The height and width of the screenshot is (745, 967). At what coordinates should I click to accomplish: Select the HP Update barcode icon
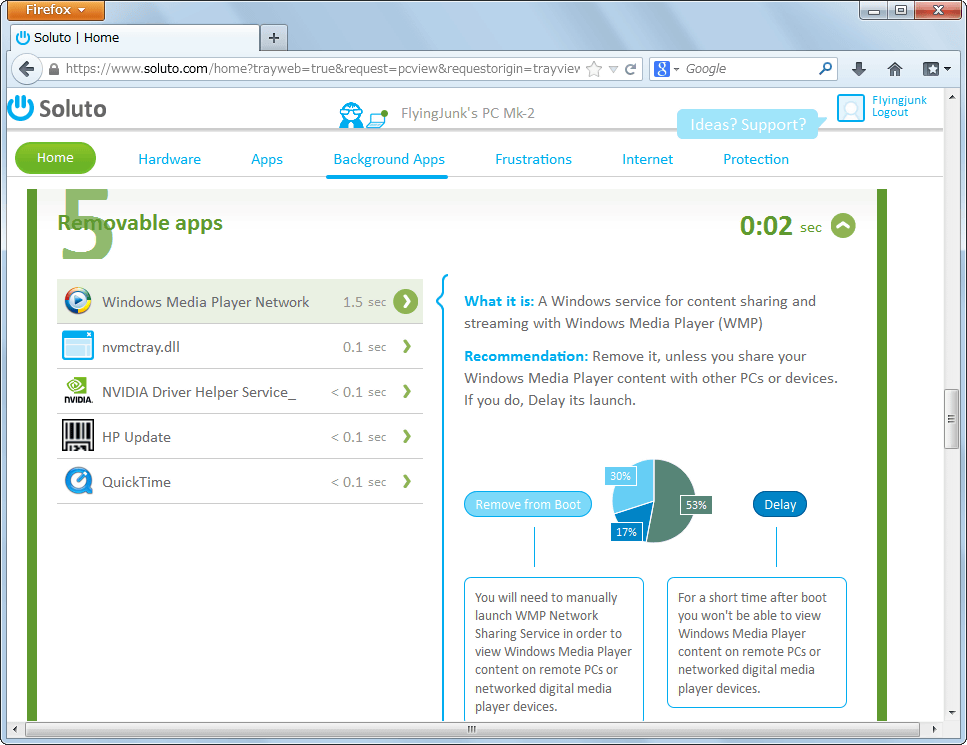point(78,435)
